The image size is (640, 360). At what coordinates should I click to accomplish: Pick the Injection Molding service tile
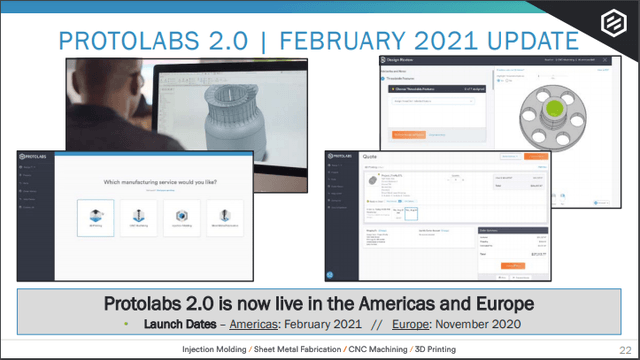[x=182, y=218]
